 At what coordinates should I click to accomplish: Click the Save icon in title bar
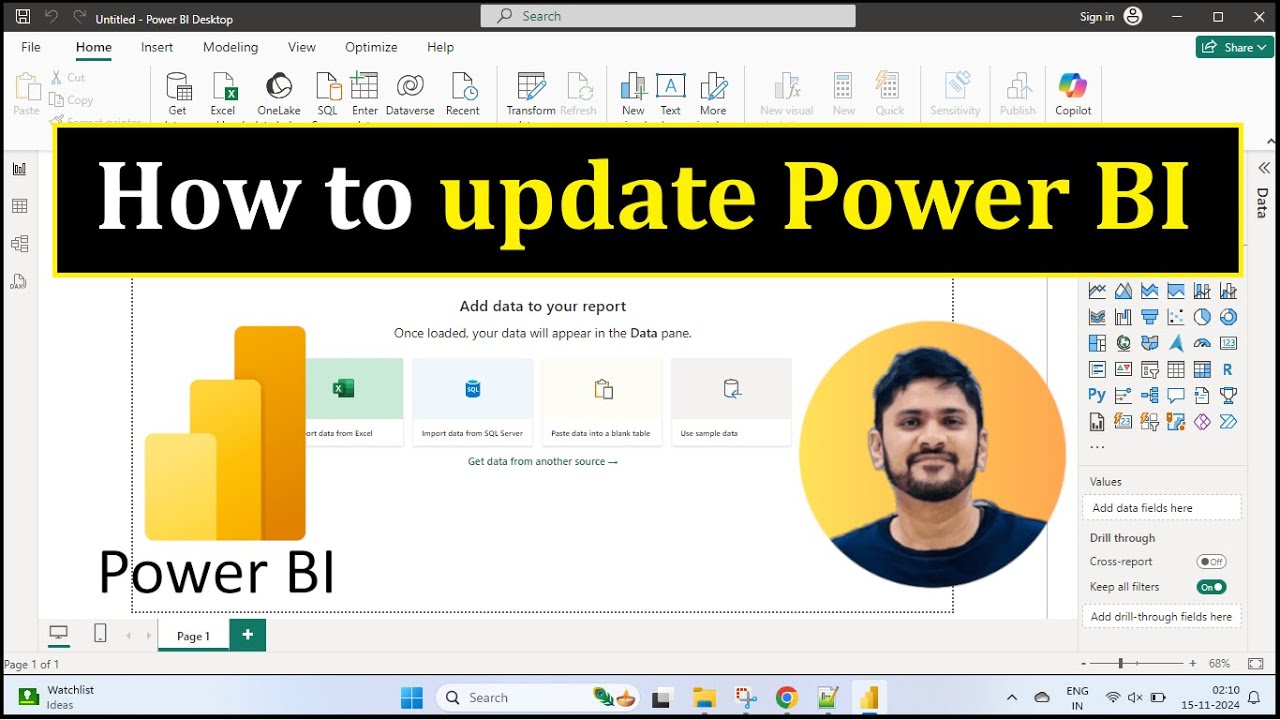[23, 17]
